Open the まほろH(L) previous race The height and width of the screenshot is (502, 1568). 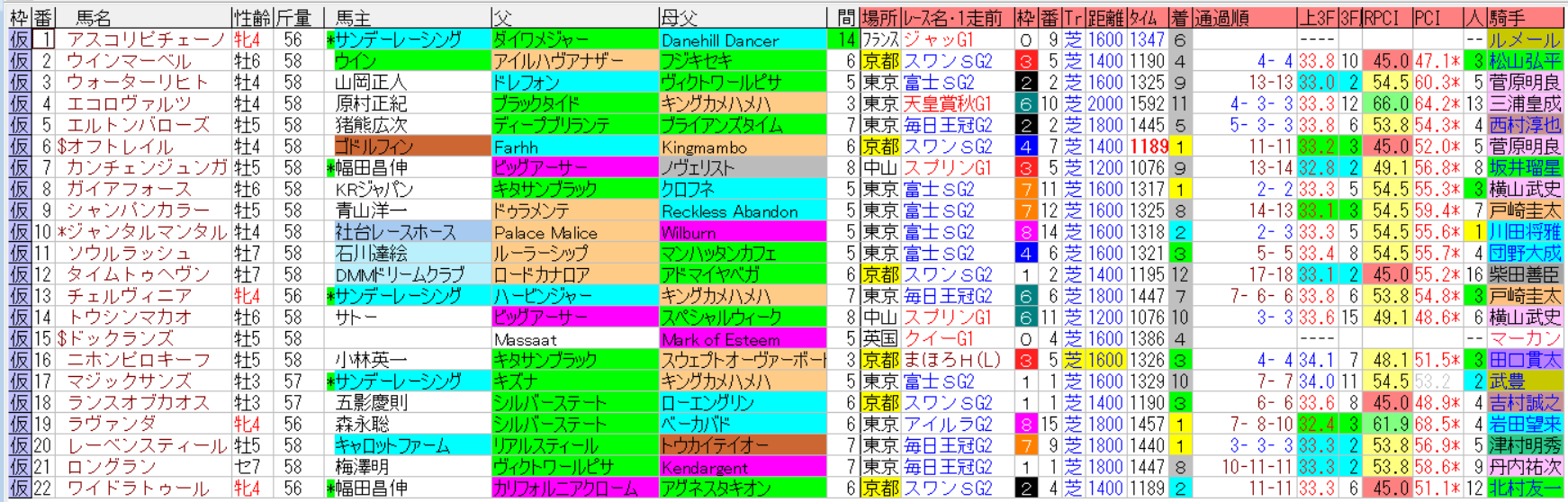[951, 360]
